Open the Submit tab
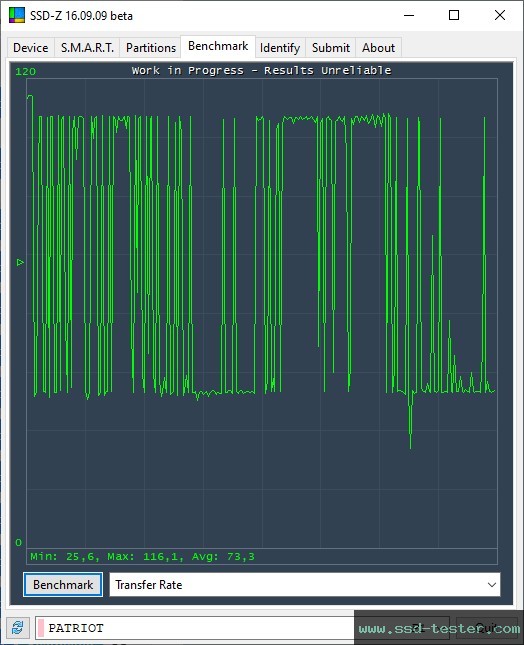The width and height of the screenshot is (524, 645). (x=331, y=48)
